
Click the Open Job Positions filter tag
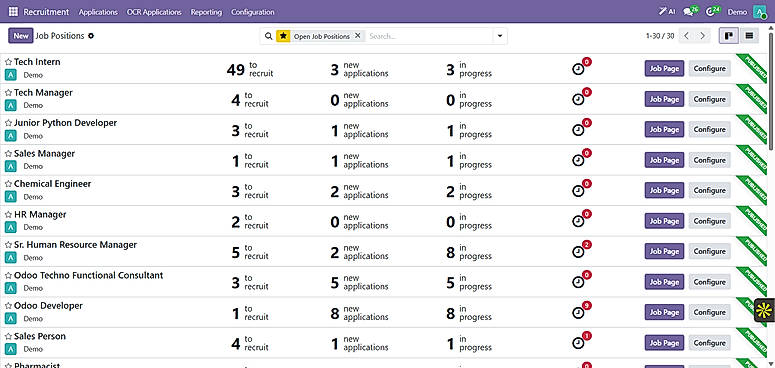point(321,36)
